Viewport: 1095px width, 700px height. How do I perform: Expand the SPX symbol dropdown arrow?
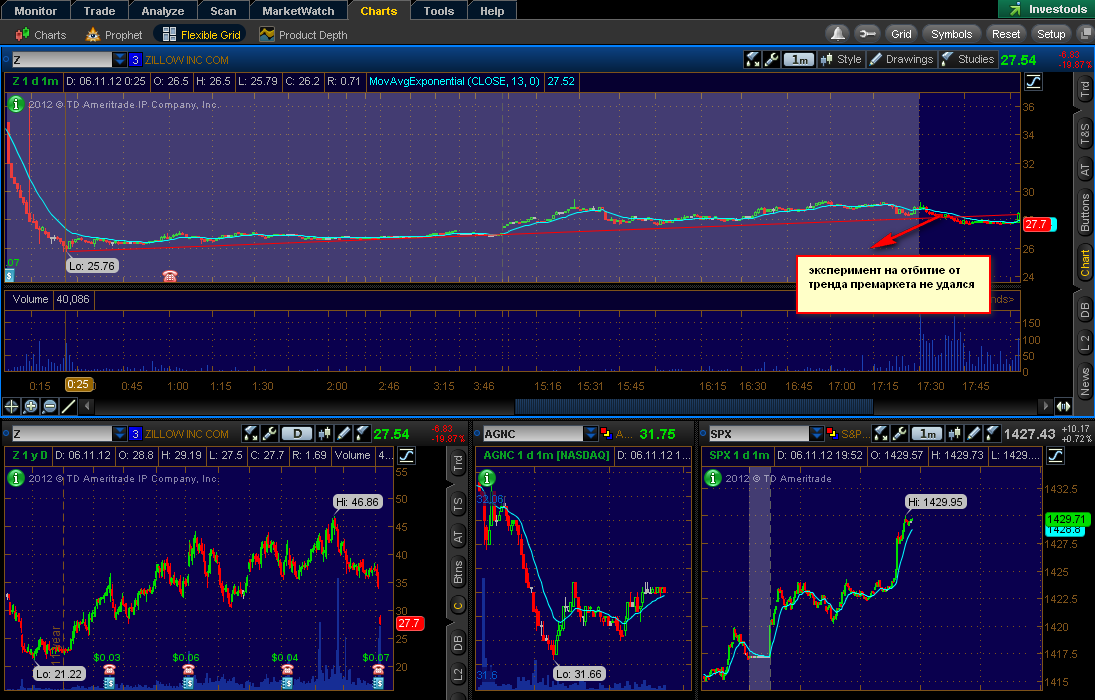pos(816,434)
